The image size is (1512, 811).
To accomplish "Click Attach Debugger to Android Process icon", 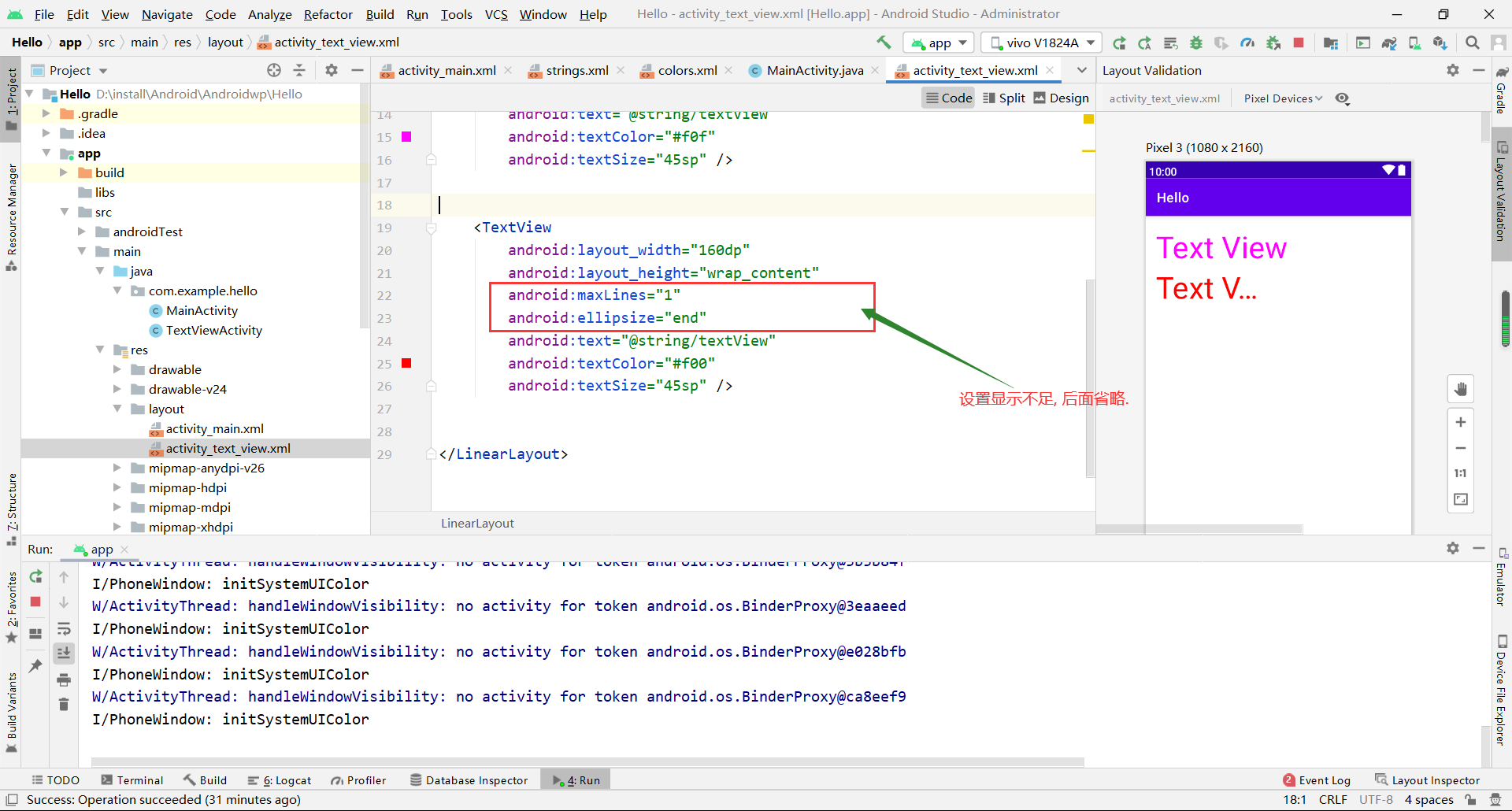I will click(x=1273, y=43).
